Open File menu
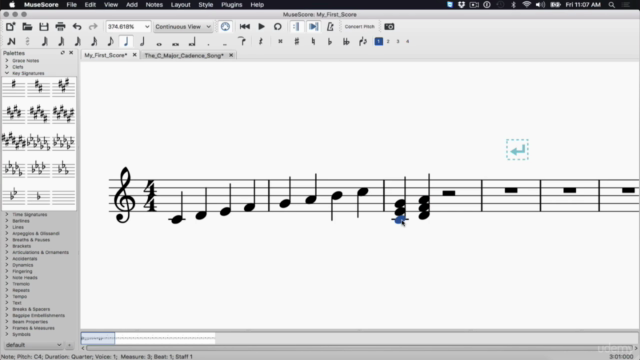Image resolution: width=640 pixels, height=360 pixels. click(71, 4)
